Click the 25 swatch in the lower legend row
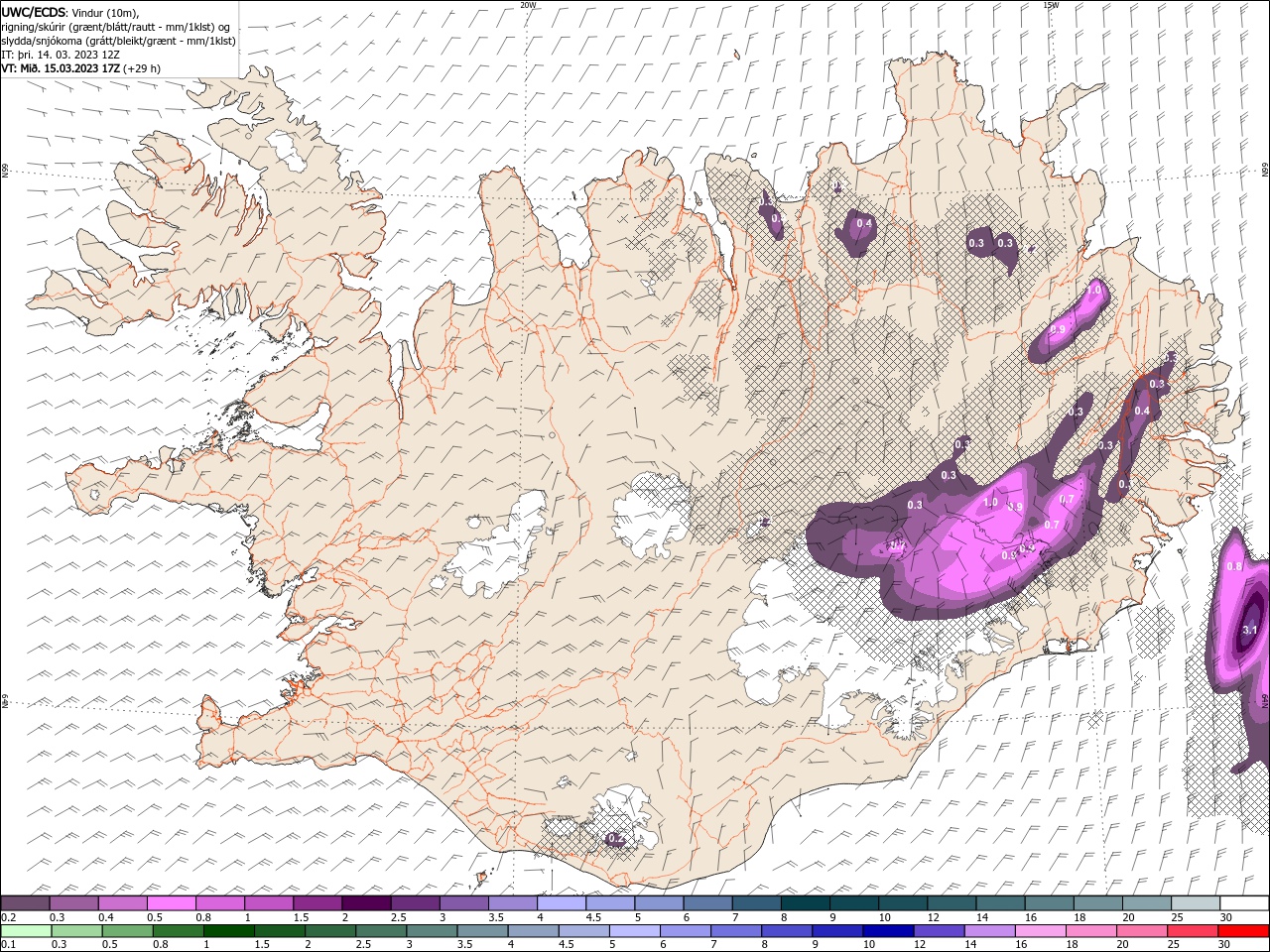 pyautogui.click(x=1192, y=931)
